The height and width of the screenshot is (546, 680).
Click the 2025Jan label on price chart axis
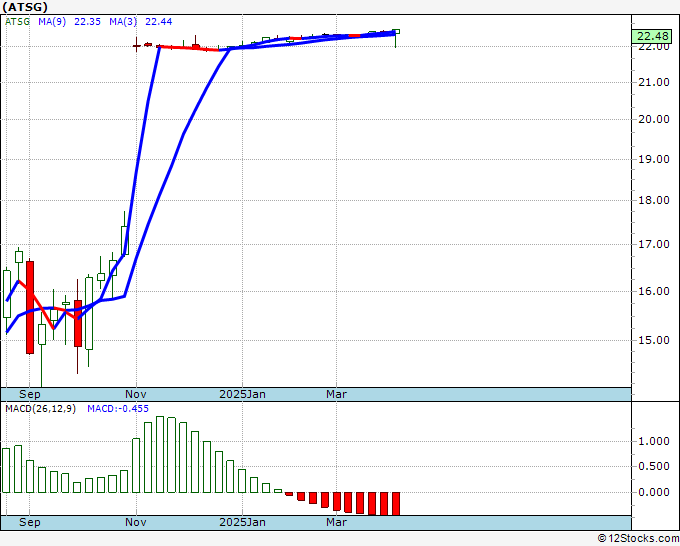point(242,394)
